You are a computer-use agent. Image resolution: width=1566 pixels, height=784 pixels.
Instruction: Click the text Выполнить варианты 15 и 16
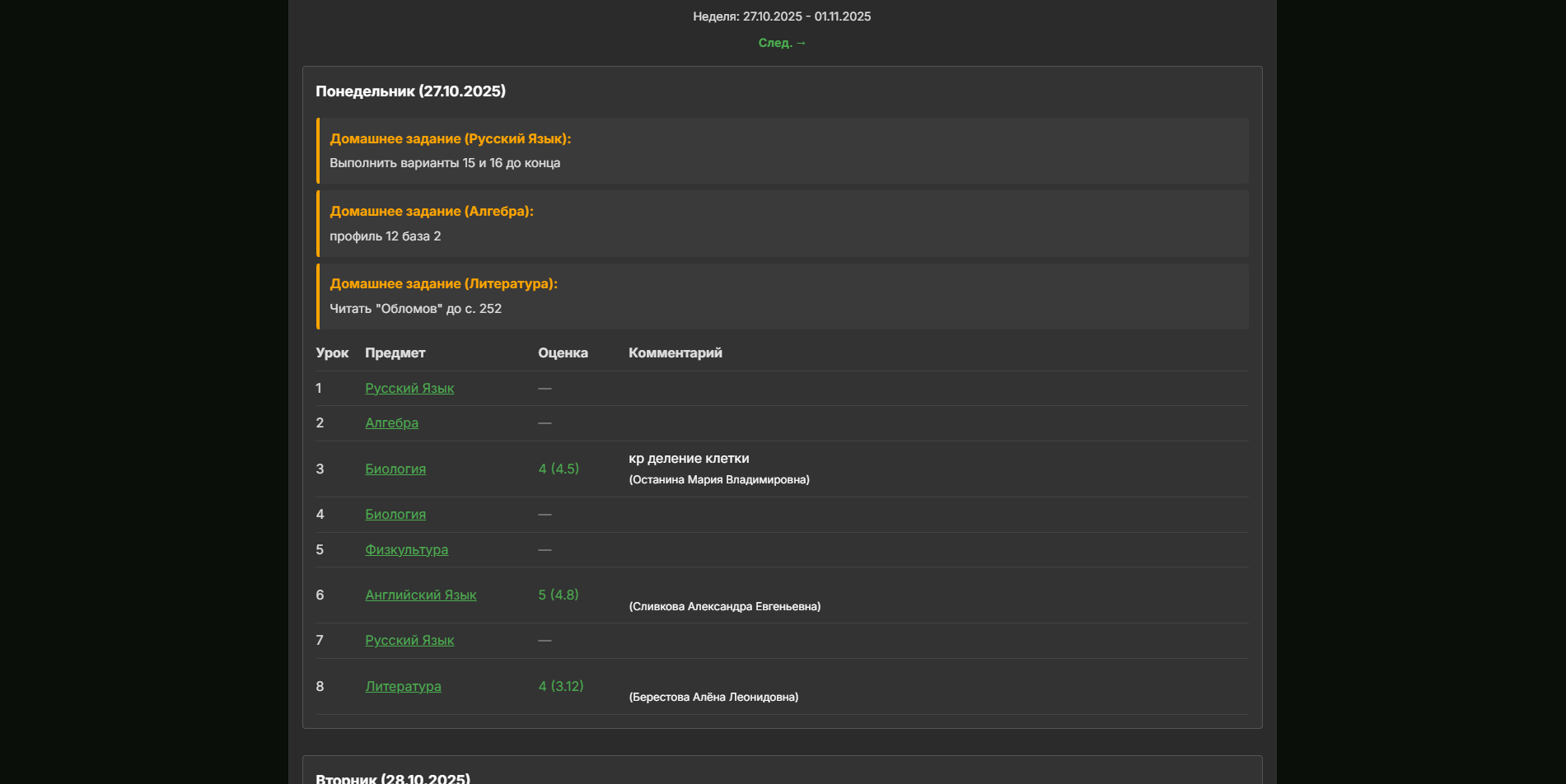point(416,163)
